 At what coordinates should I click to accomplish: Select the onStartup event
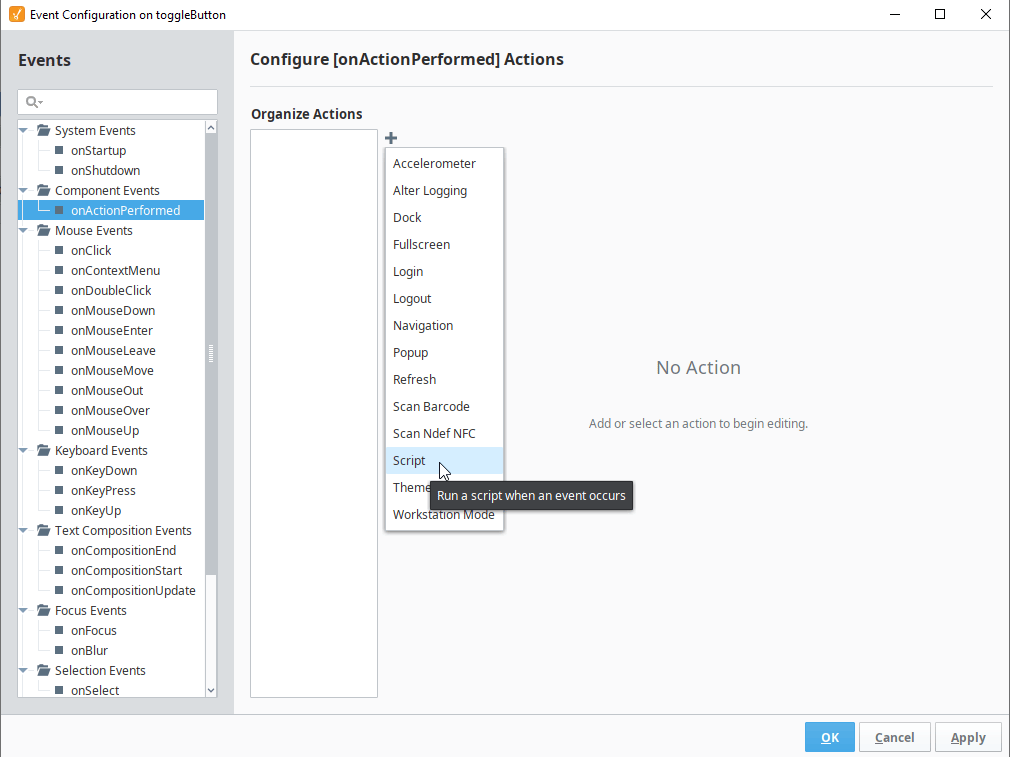[x=99, y=150]
